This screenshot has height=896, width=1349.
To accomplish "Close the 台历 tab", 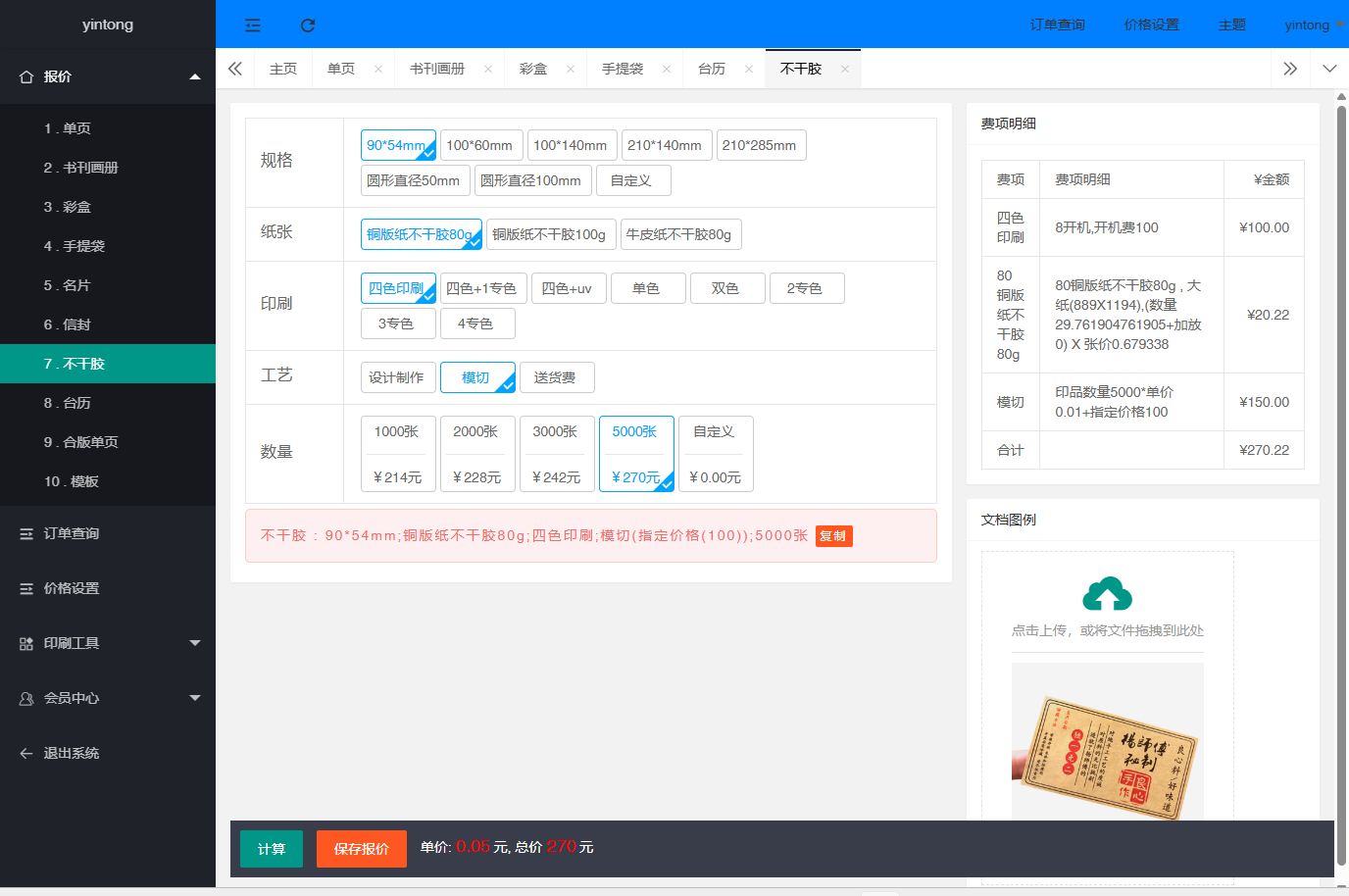I will (749, 69).
